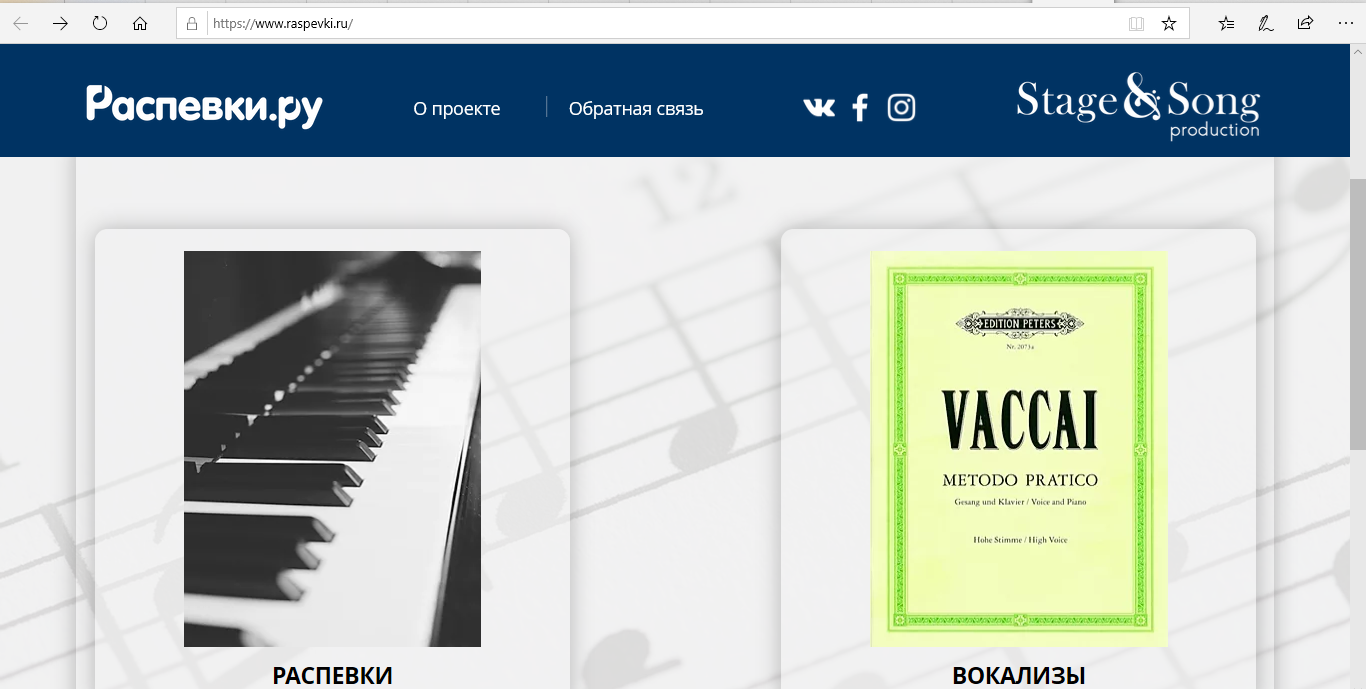Click the Распевки.ру site logo

tap(204, 106)
